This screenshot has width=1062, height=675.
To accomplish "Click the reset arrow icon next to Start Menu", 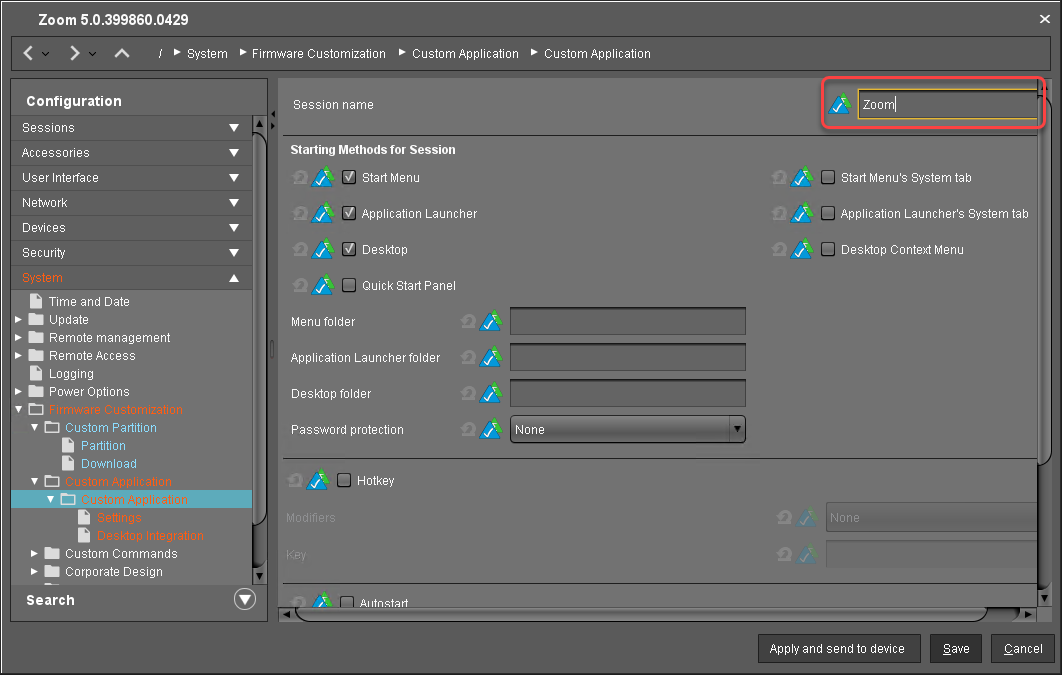I will (x=300, y=178).
